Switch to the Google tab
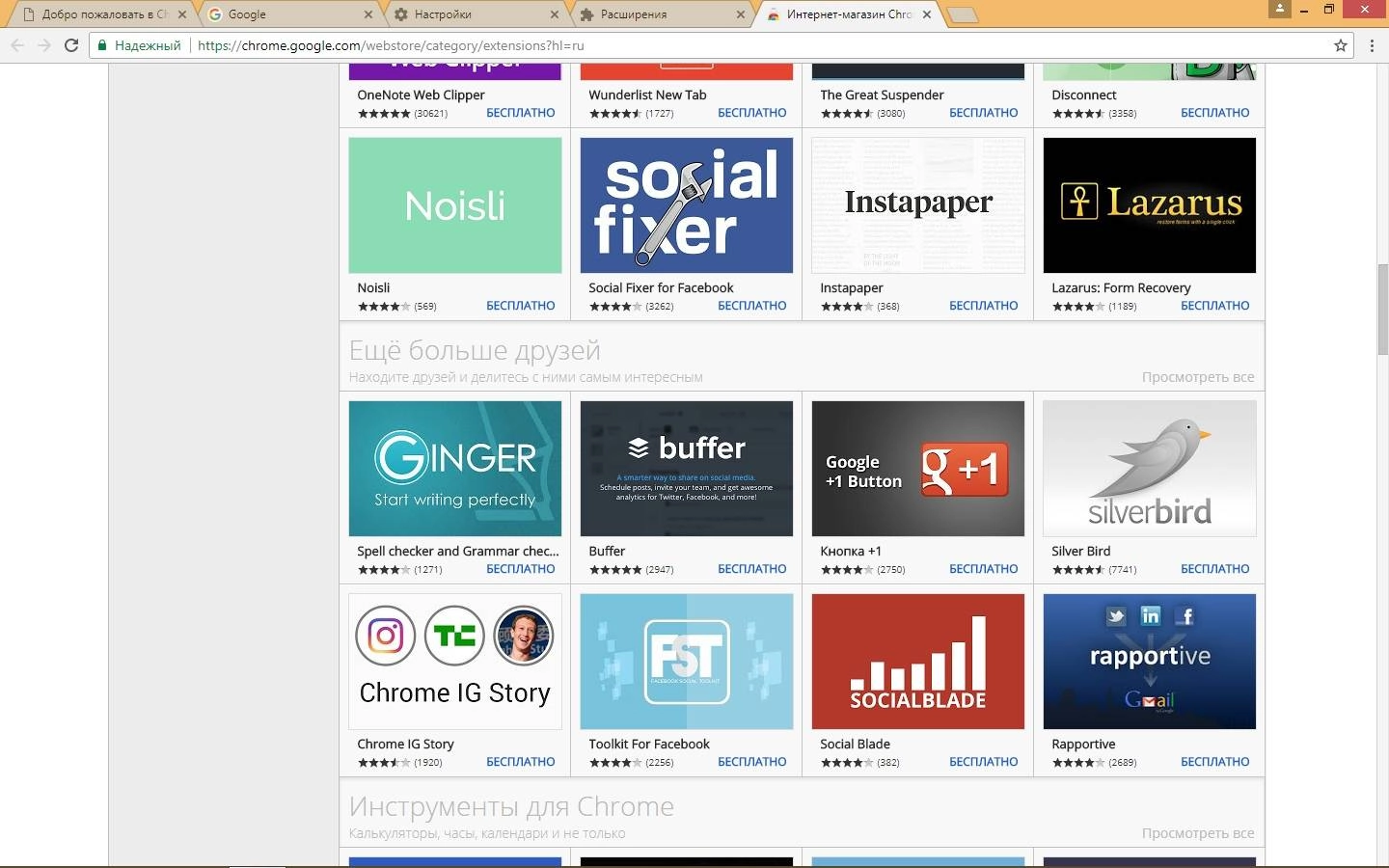1389x868 pixels. coord(288,14)
